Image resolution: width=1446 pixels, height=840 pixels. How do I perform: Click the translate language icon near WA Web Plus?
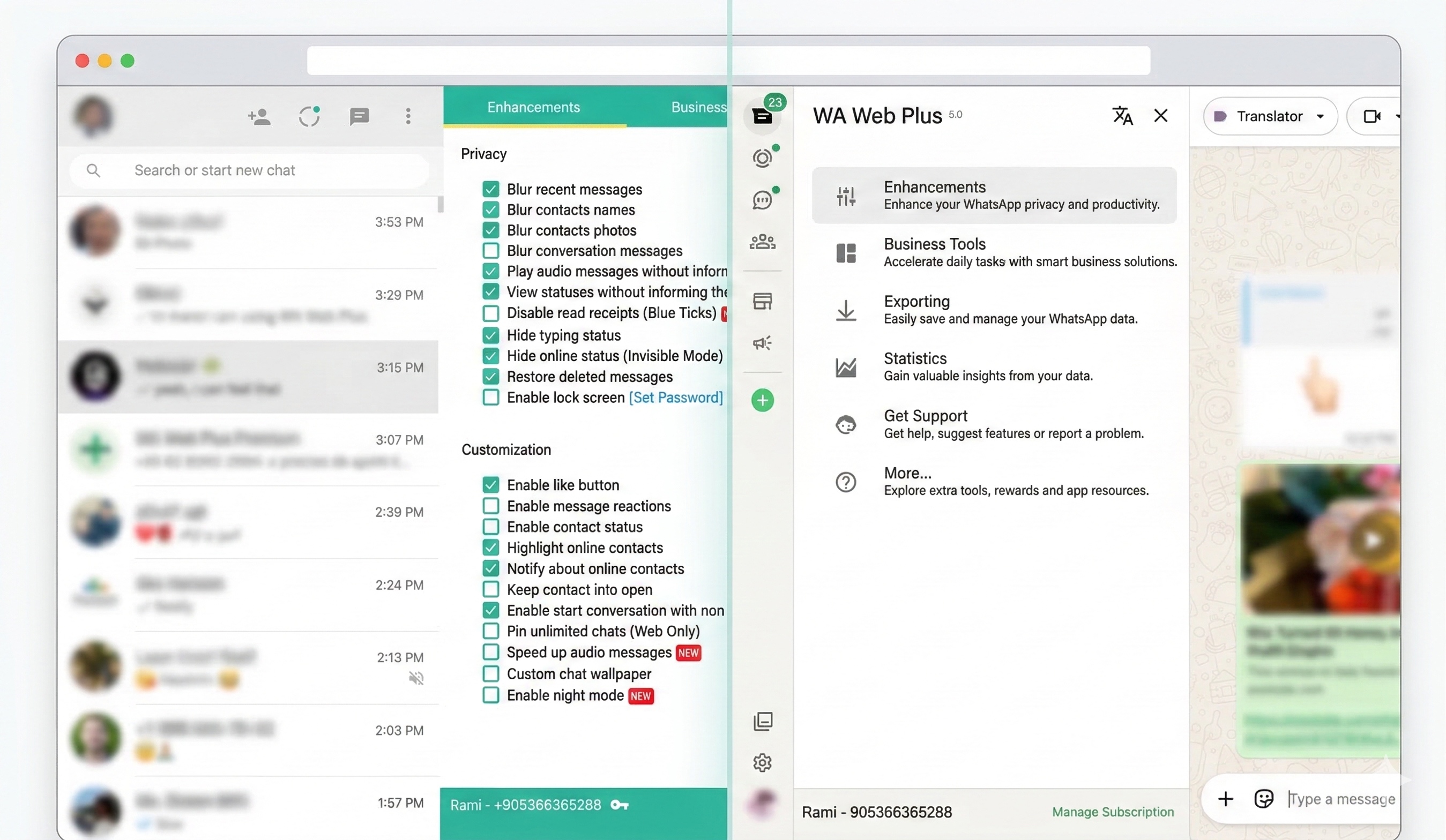click(x=1122, y=115)
